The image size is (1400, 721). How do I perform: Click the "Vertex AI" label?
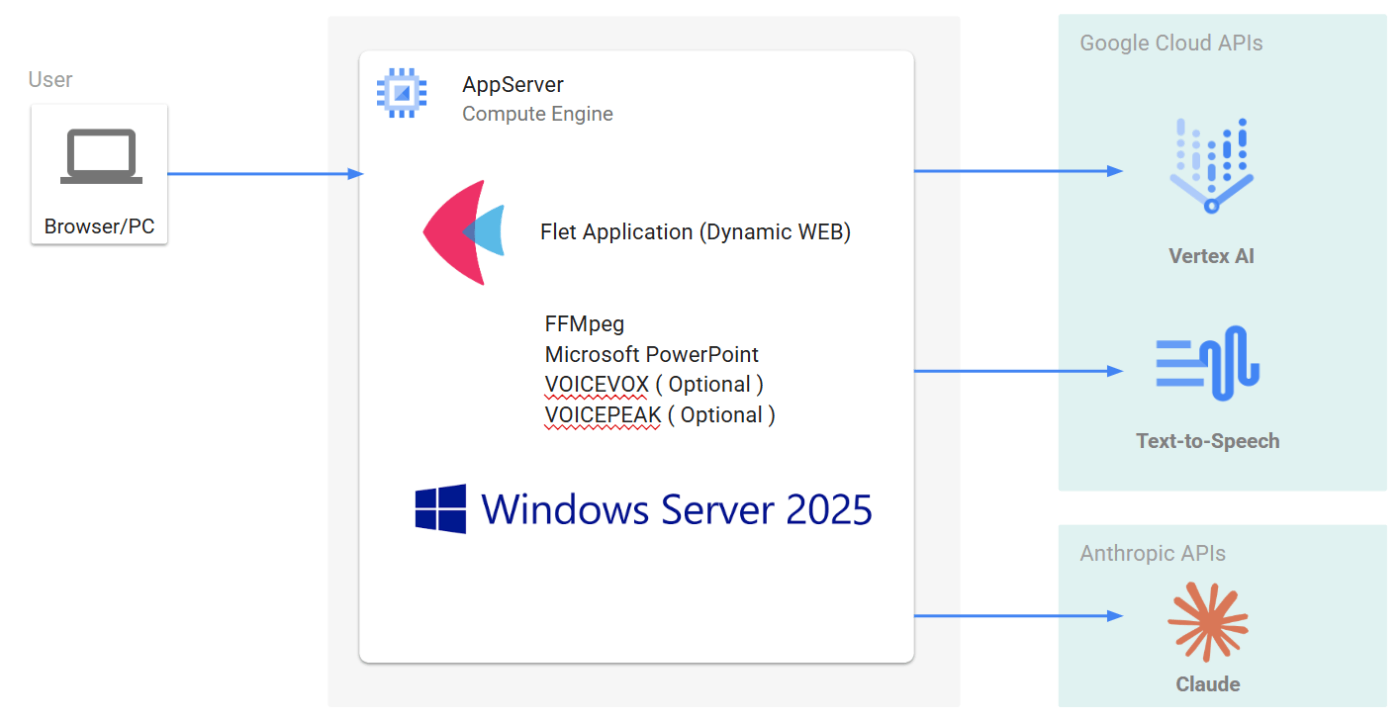tap(1211, 256)
